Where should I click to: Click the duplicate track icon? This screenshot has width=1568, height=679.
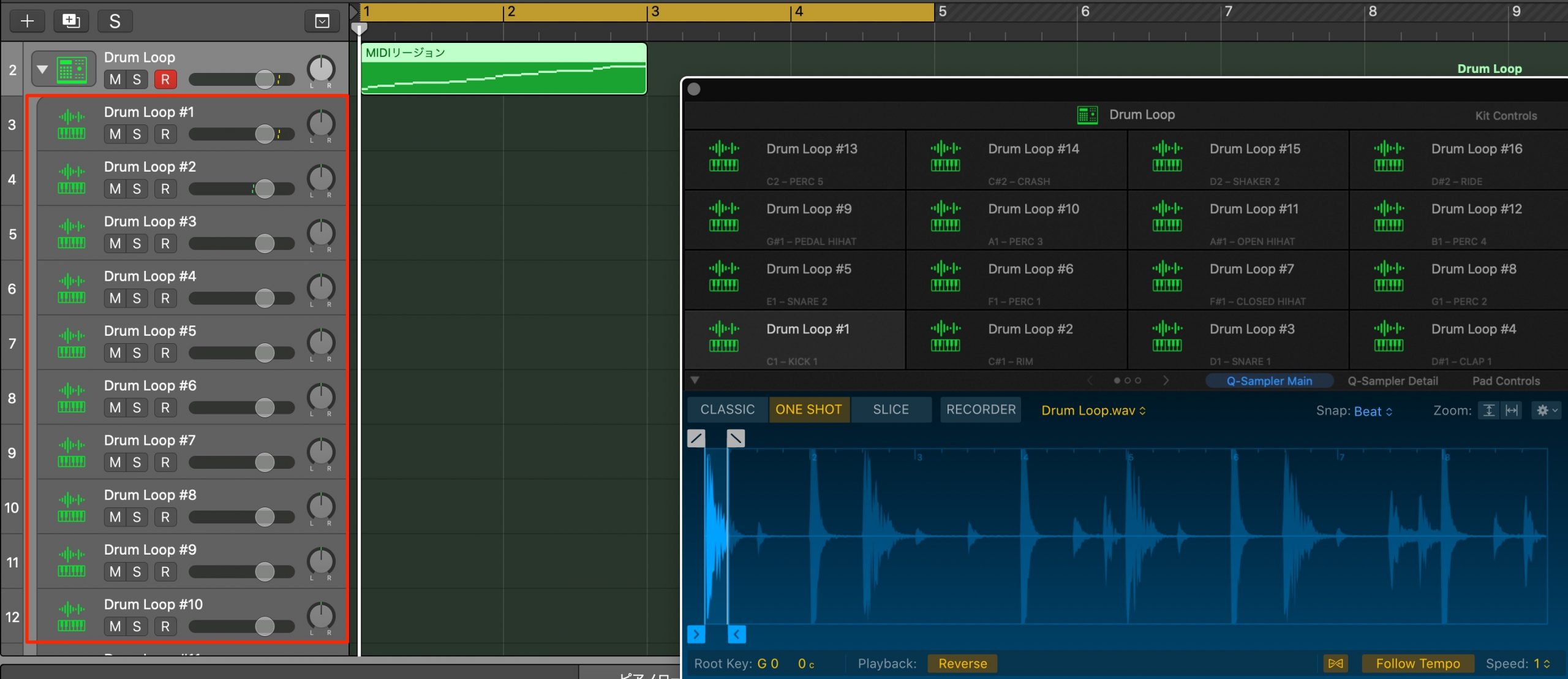pos(71,21)
